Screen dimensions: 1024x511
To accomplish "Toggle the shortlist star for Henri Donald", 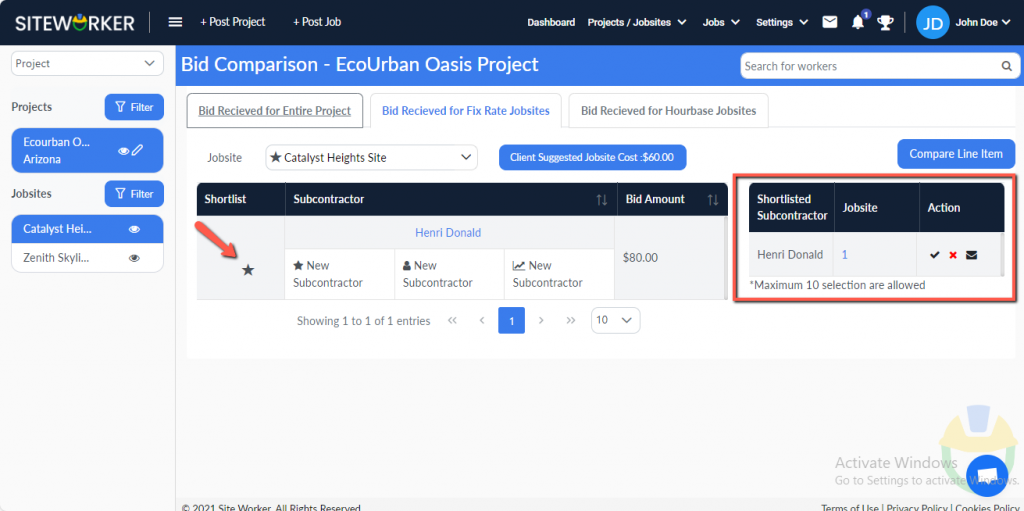I will pos(248,269).
